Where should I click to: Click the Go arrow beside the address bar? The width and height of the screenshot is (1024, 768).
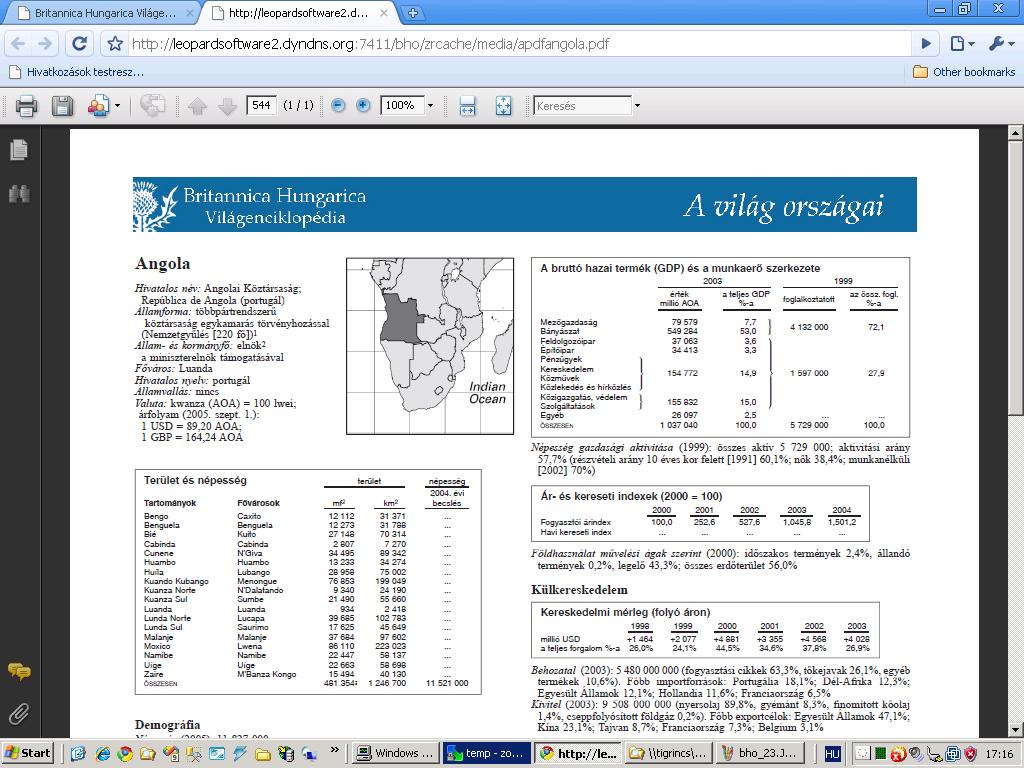click(926, 44)
